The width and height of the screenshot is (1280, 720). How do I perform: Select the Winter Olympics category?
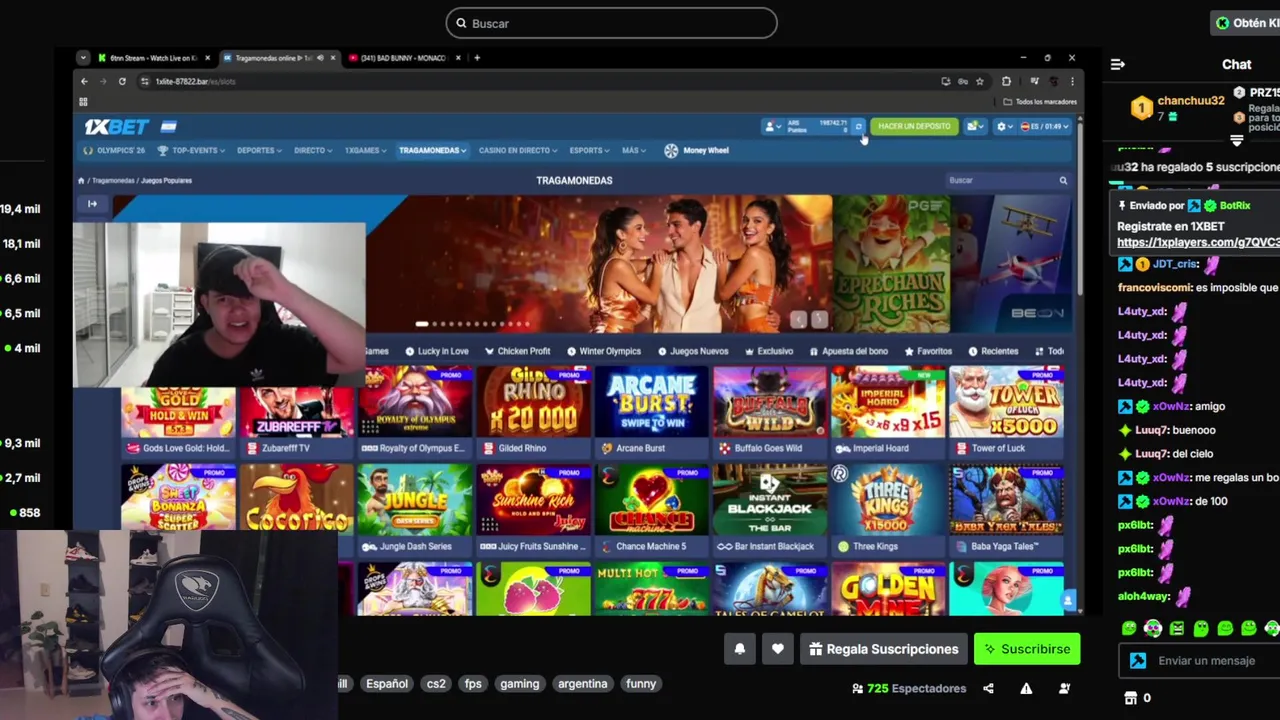coord(604,351)
